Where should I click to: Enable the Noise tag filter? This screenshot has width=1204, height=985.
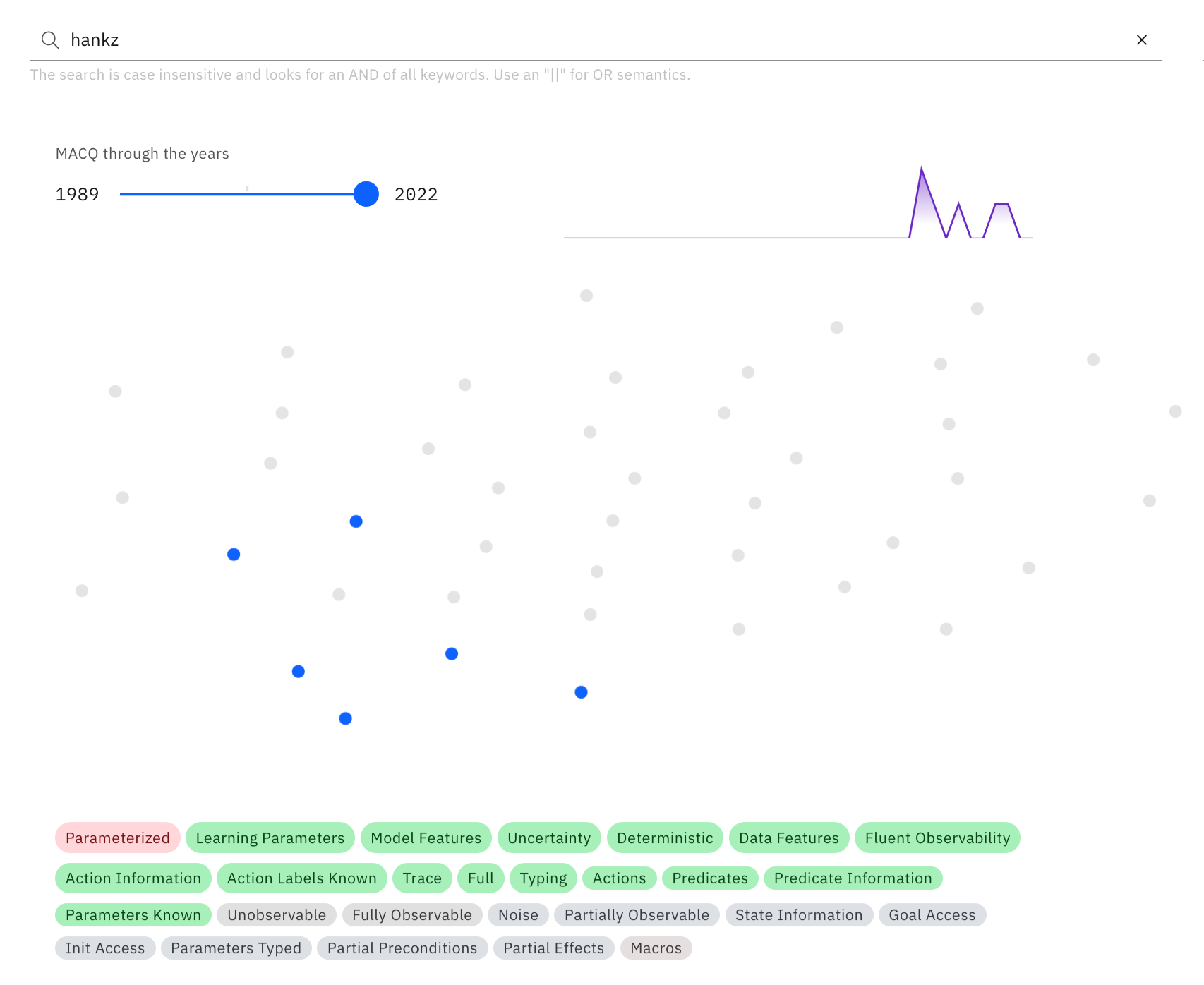[x=518, y=915]
